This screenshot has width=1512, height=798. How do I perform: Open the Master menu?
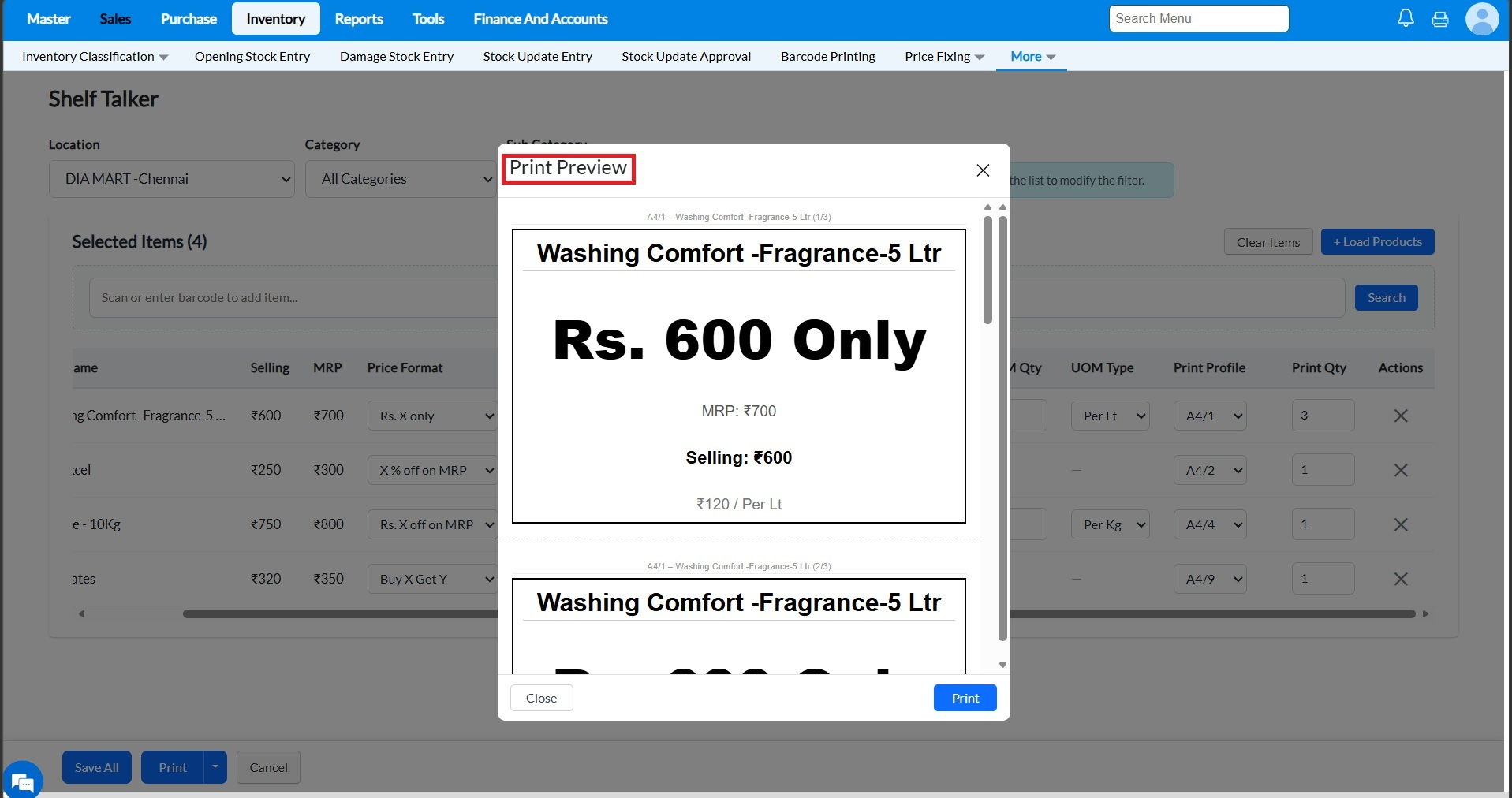click(x=49, y=19)
